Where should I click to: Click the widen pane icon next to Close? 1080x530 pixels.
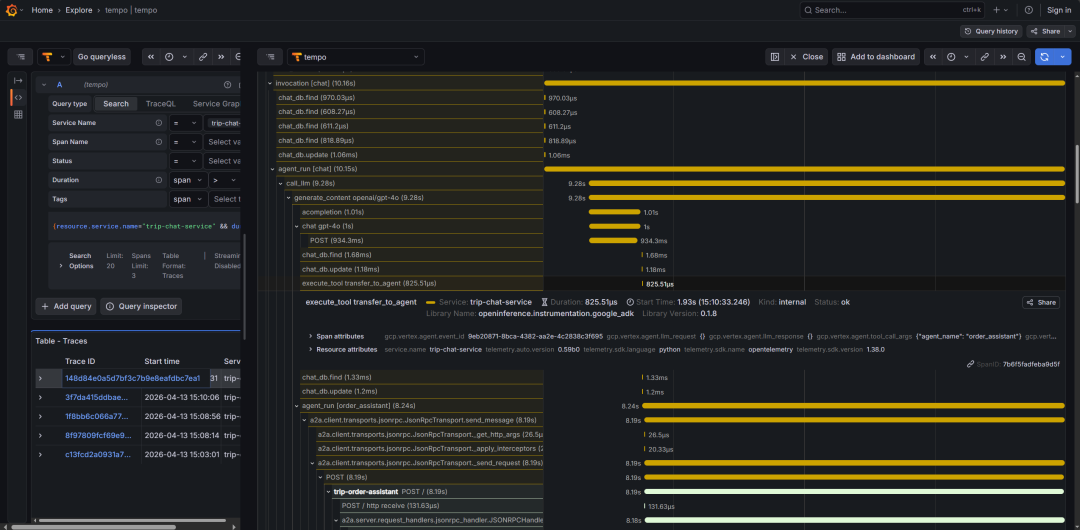click(x=775, y=57)
